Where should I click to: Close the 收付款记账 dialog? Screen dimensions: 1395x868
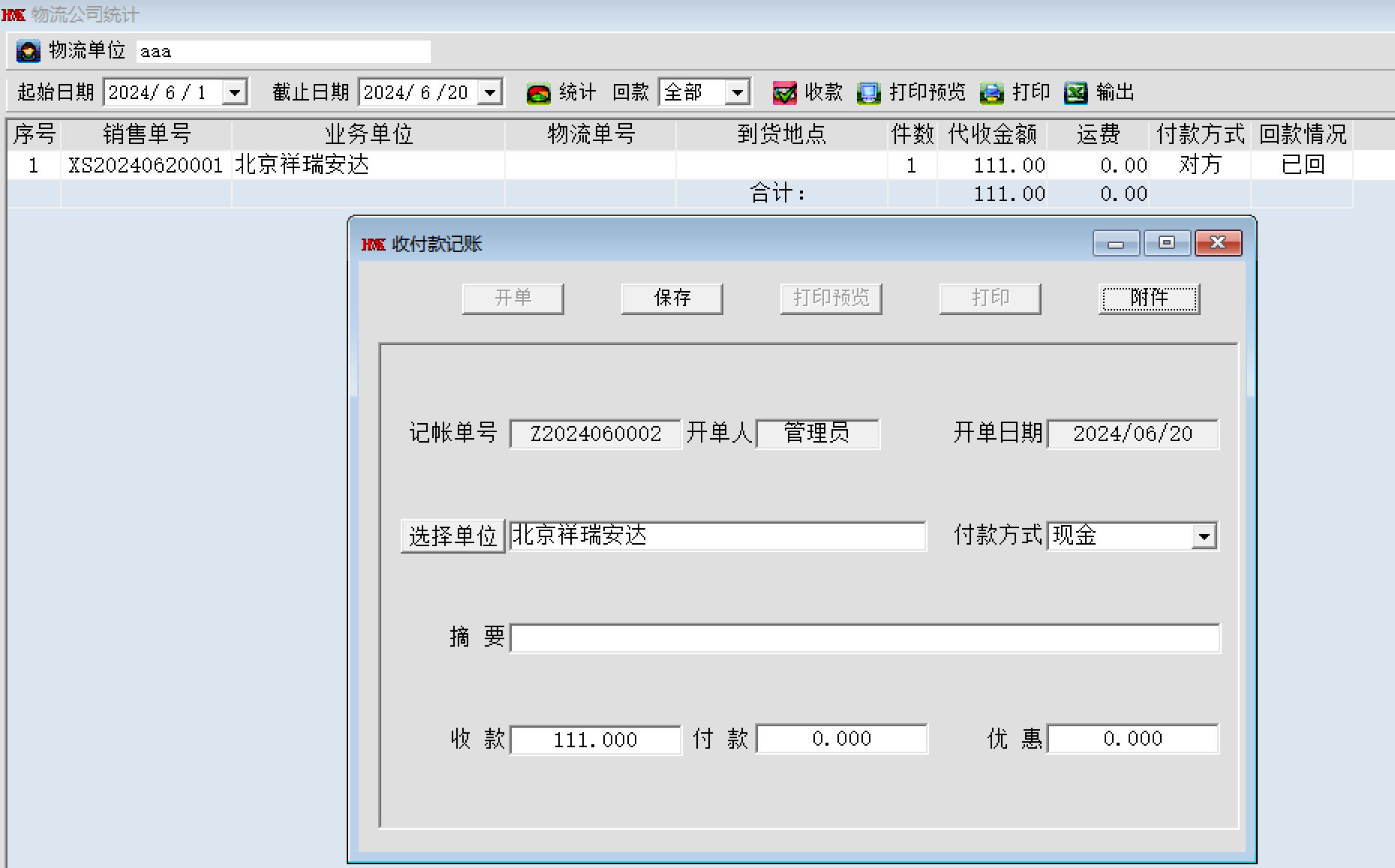1218,243
